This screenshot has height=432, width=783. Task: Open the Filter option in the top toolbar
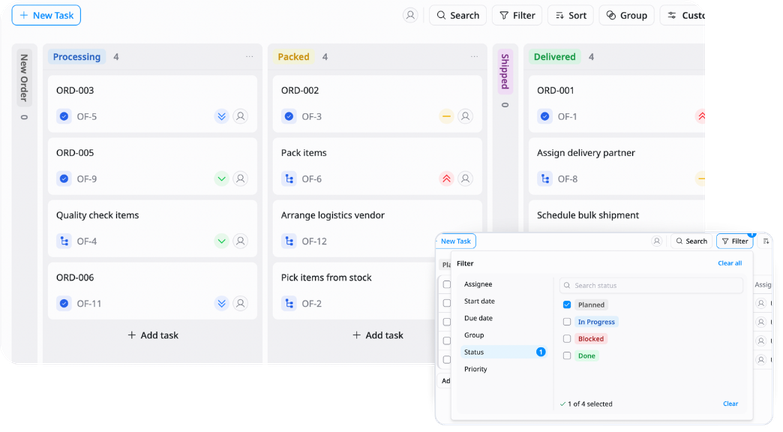(x=517, y=15)
